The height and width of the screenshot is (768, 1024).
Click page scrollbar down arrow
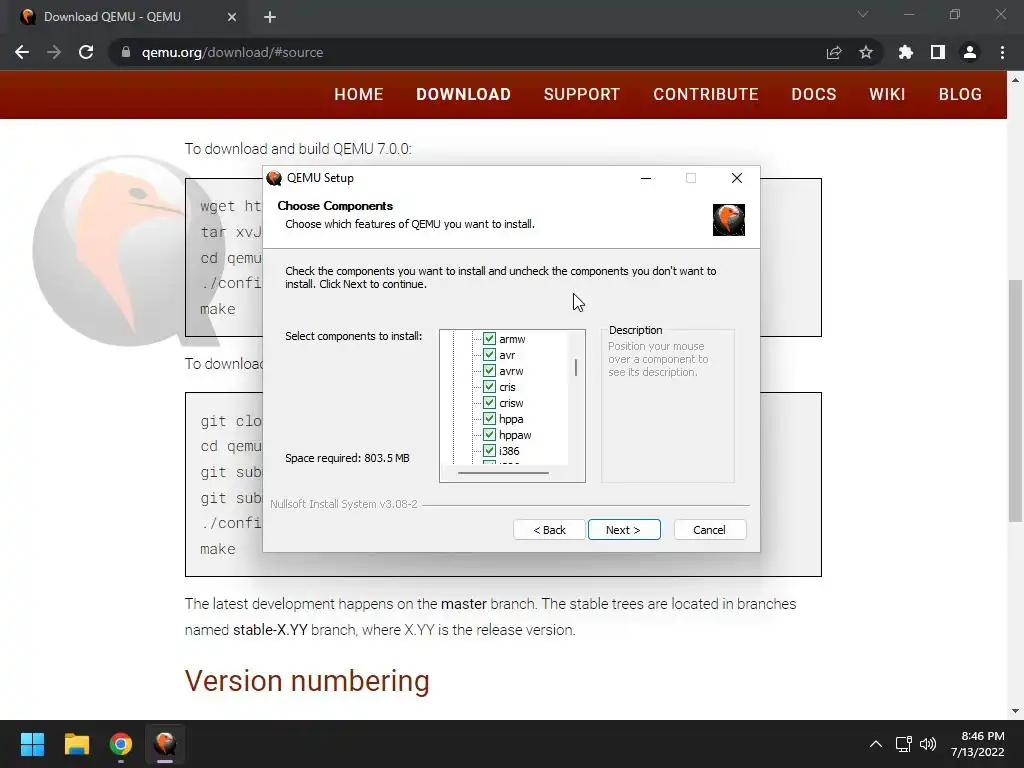(1015, 711)
